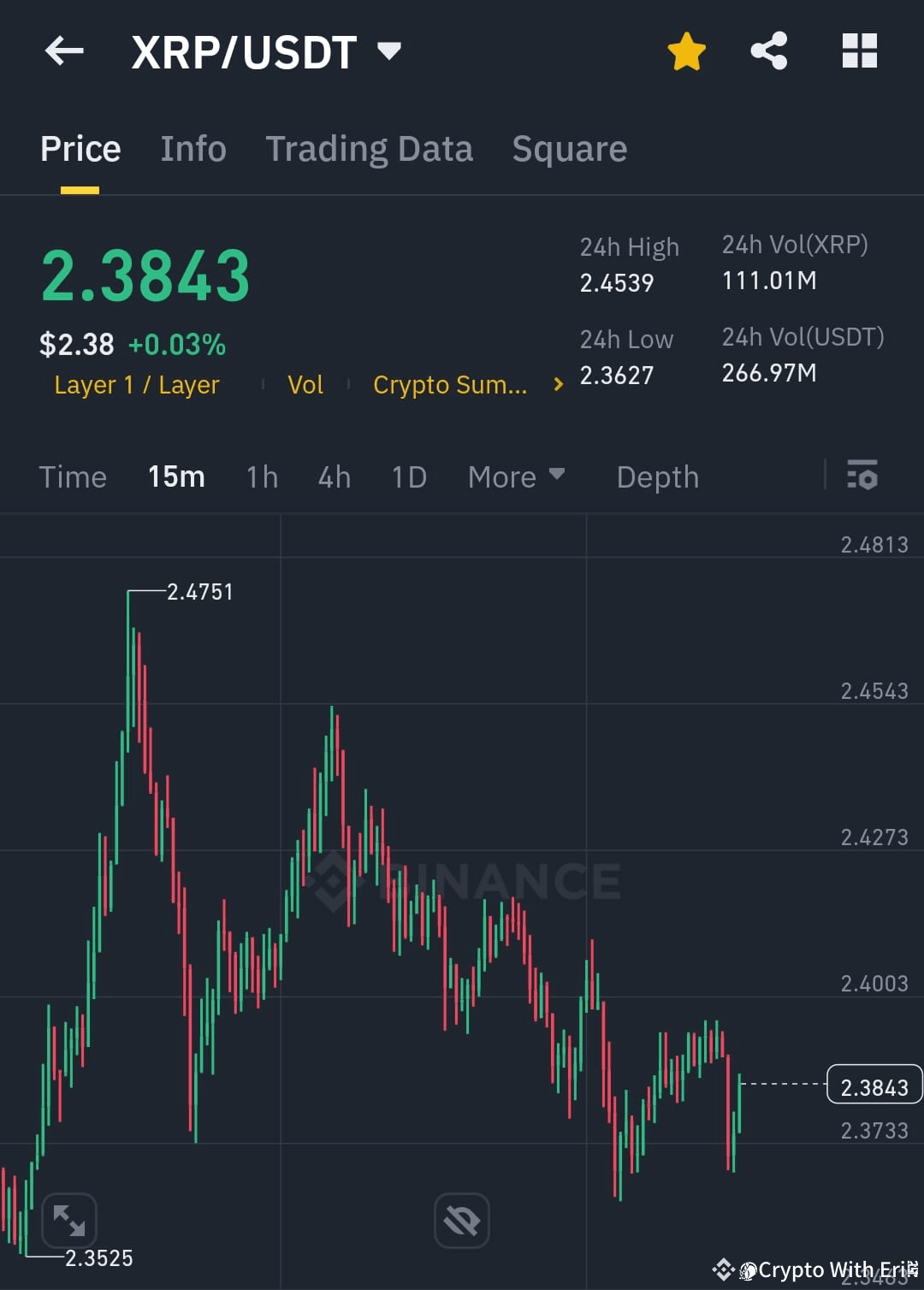The height and width of the screenshot is (1290, 924).
Task: Open the grid layout icon top right
Action: click(859, 51)
